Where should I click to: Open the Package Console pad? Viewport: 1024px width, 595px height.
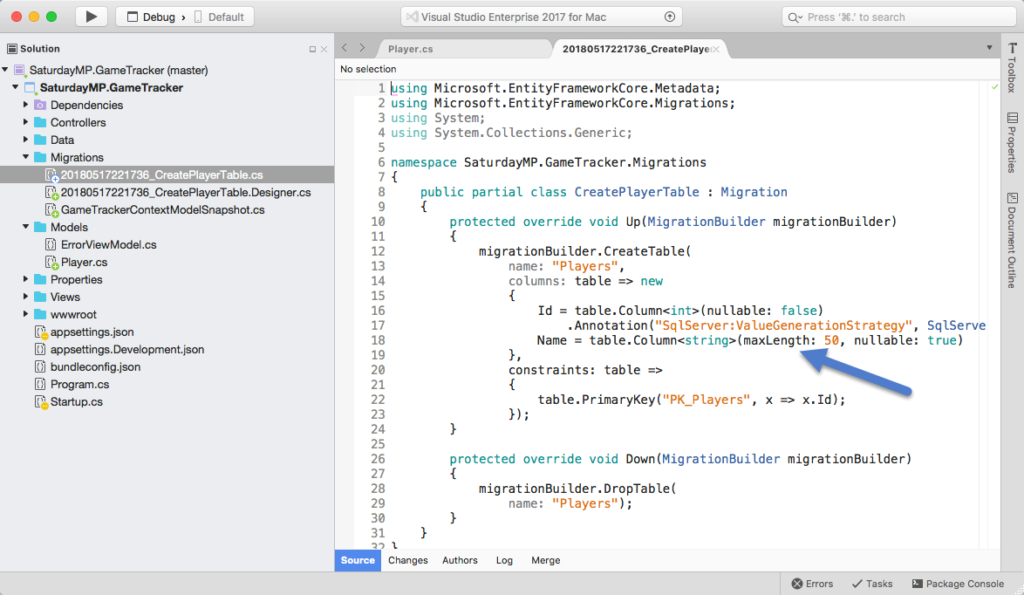tap(957, 583)
